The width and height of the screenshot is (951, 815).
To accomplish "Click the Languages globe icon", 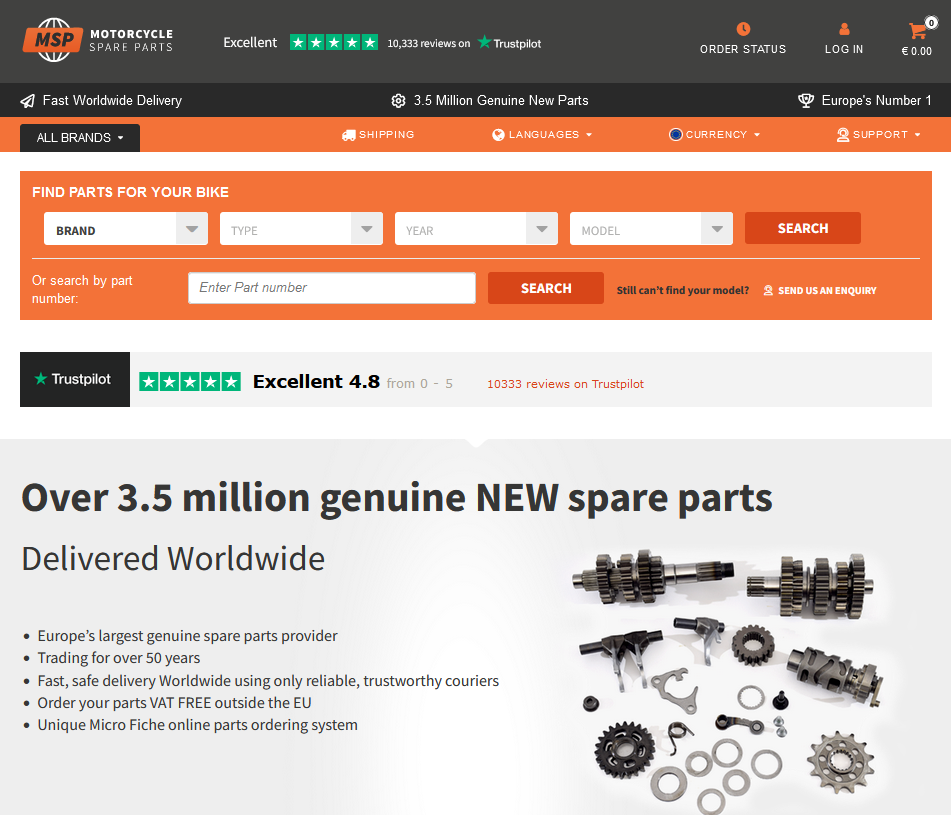I will click(x=498, y=135).
